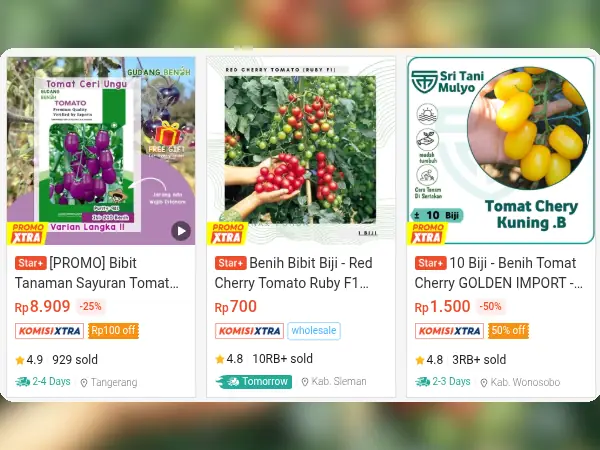
Task: Open the Benih Bibit Biji Red Cherry title
Action: pyautogui.click(x=293, y=273)
